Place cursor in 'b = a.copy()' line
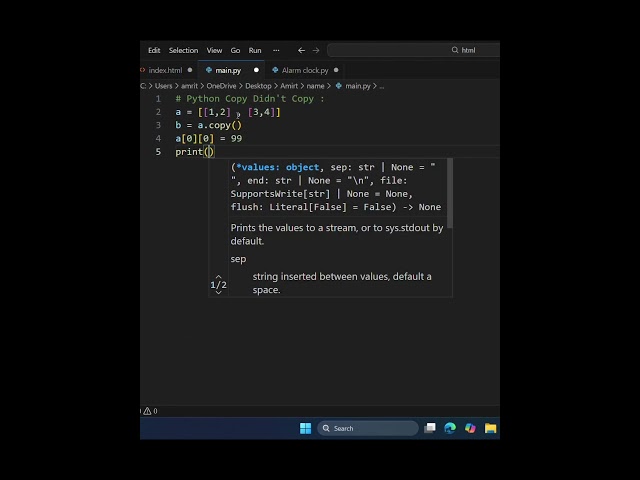The height and width of the screenshot is (480, 640). [x=208, y=125]
